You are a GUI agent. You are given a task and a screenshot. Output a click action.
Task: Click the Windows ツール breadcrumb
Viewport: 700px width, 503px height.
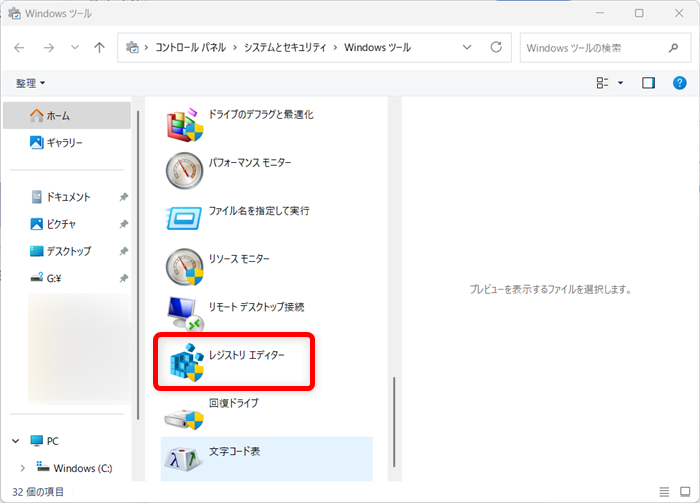pos(377,47)
